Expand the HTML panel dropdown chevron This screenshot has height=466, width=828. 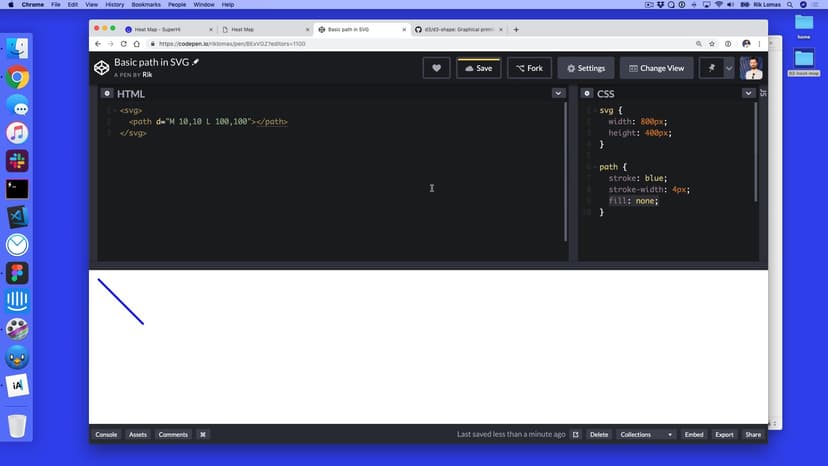[x=558, y=93]
